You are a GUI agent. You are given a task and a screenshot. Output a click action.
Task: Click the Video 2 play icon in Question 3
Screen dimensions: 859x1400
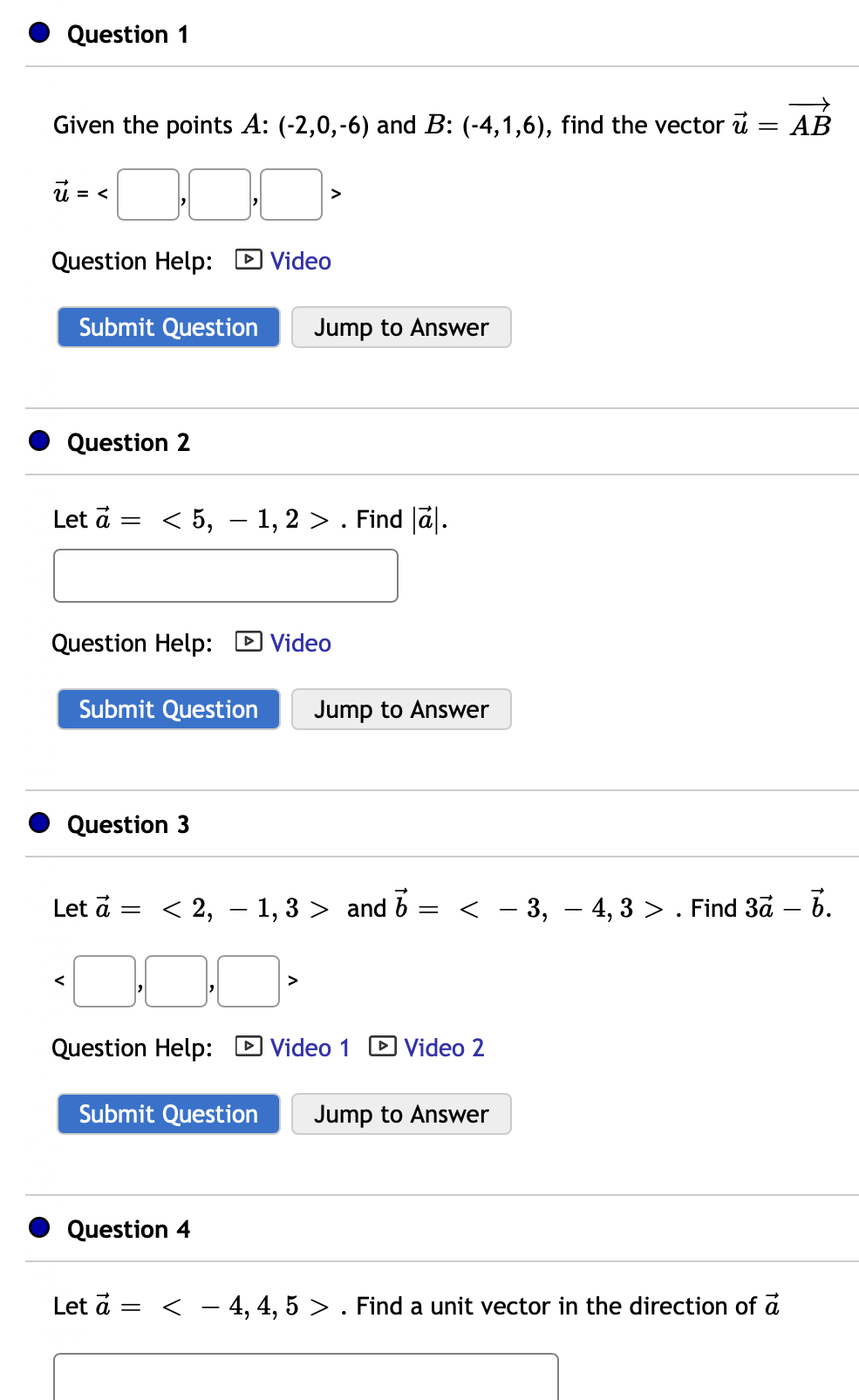382,1046
